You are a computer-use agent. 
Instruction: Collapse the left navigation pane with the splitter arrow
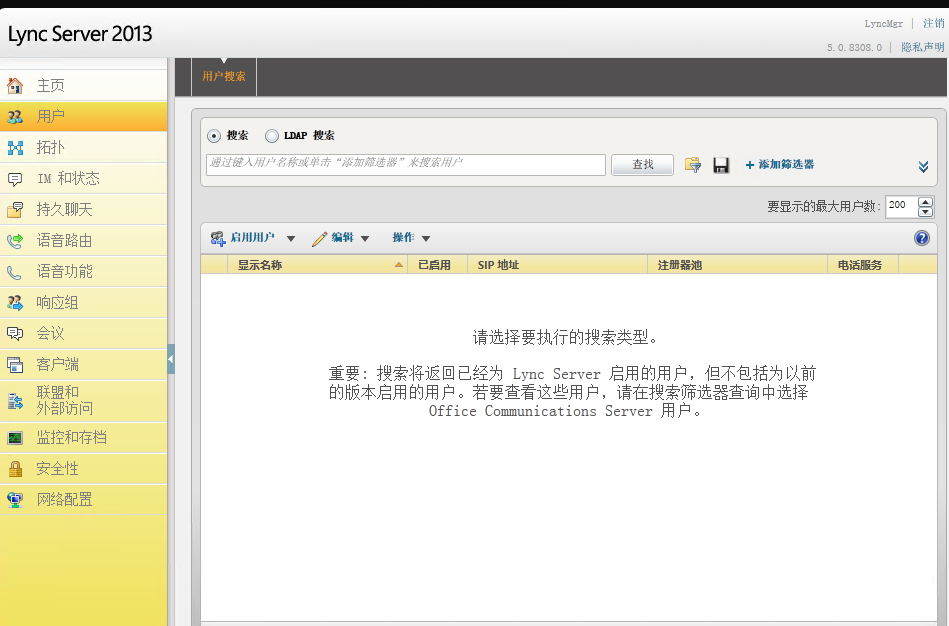[x=171, y=359]
